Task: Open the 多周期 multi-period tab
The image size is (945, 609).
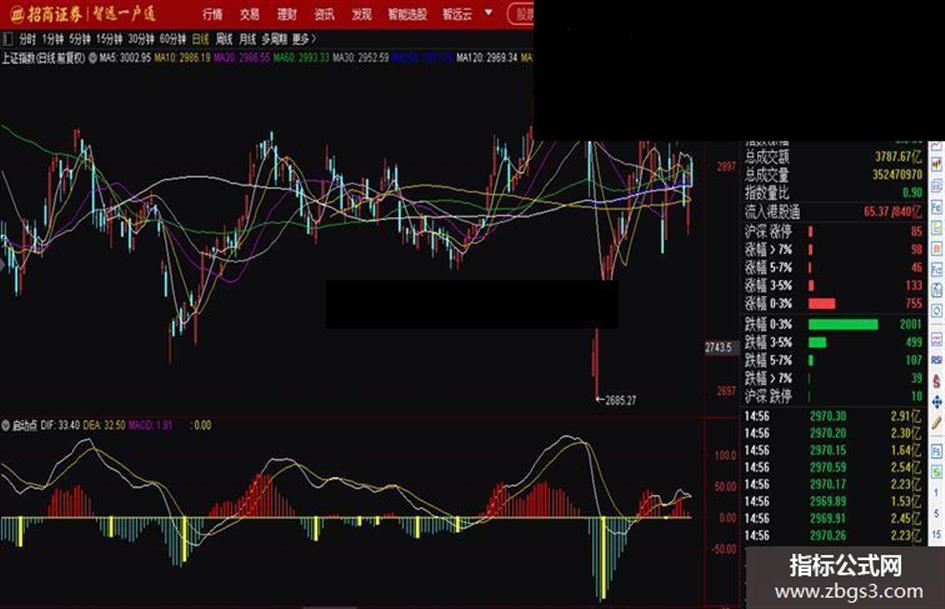Action: pos(274,40)
